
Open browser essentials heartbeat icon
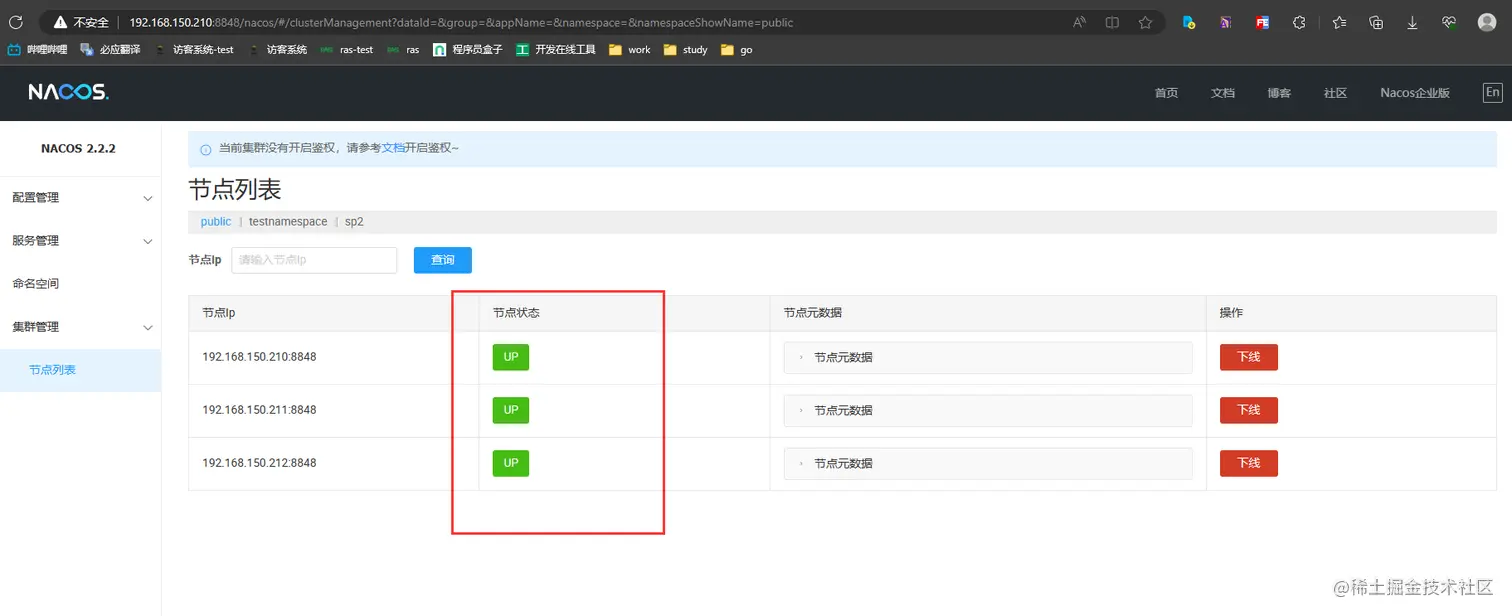click(1449, 22)
